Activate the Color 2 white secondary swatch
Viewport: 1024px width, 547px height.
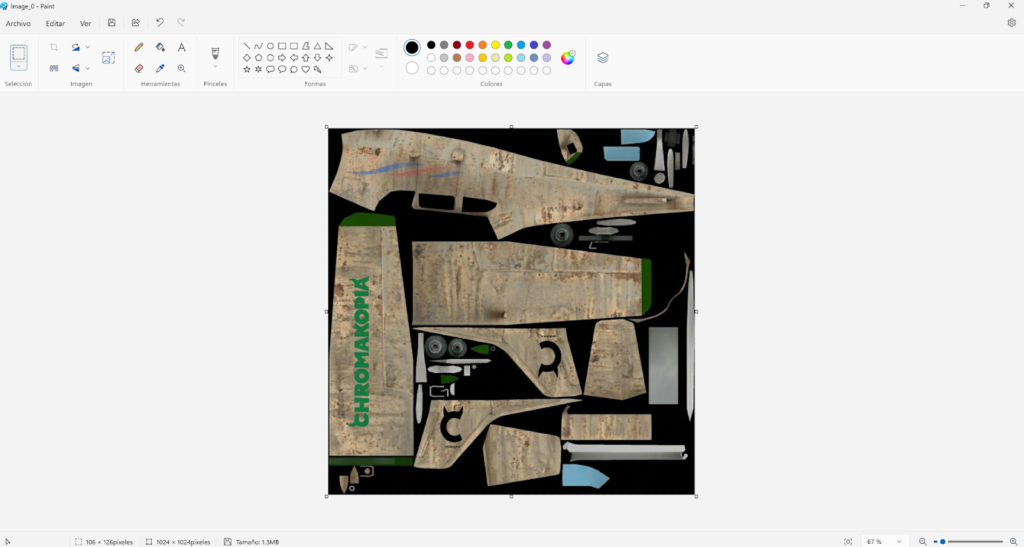tap(412, 67)
